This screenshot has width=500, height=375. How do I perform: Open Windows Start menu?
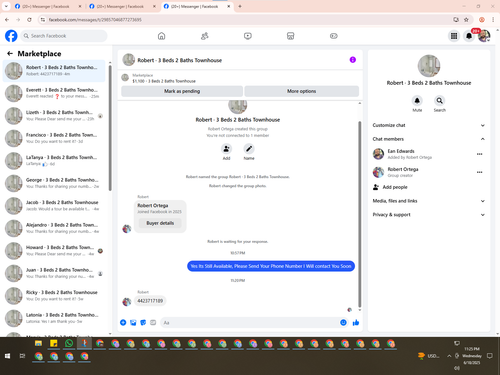[x=7, y=356]
